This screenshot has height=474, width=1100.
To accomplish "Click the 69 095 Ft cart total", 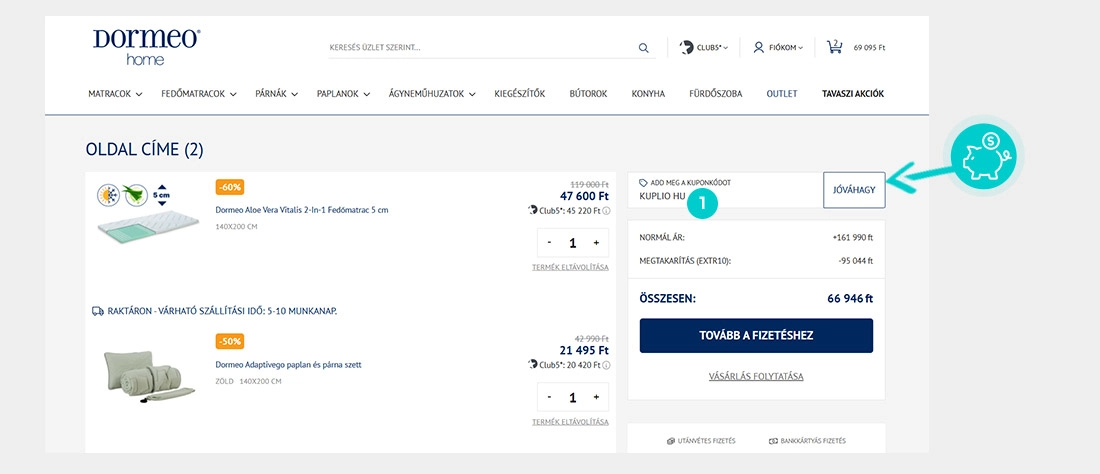I will (869, 48).
